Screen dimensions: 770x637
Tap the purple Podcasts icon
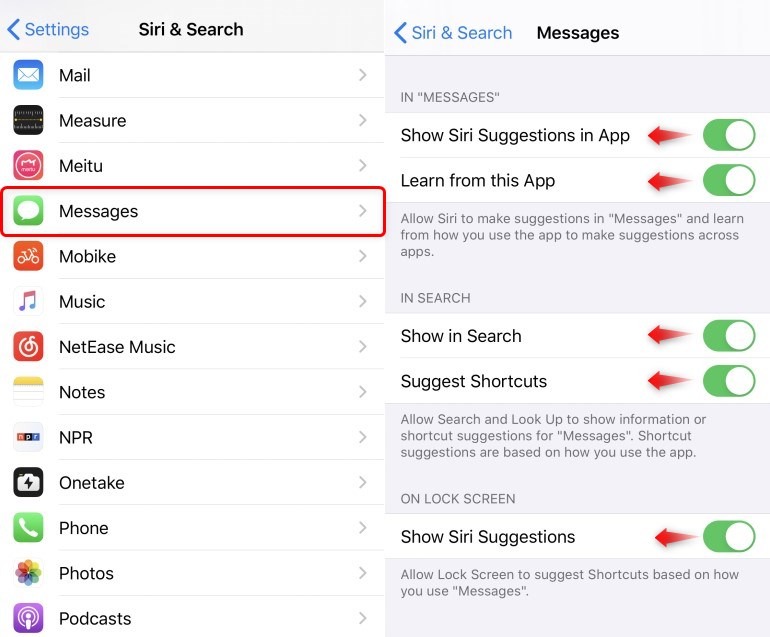[x=28, y=618]
